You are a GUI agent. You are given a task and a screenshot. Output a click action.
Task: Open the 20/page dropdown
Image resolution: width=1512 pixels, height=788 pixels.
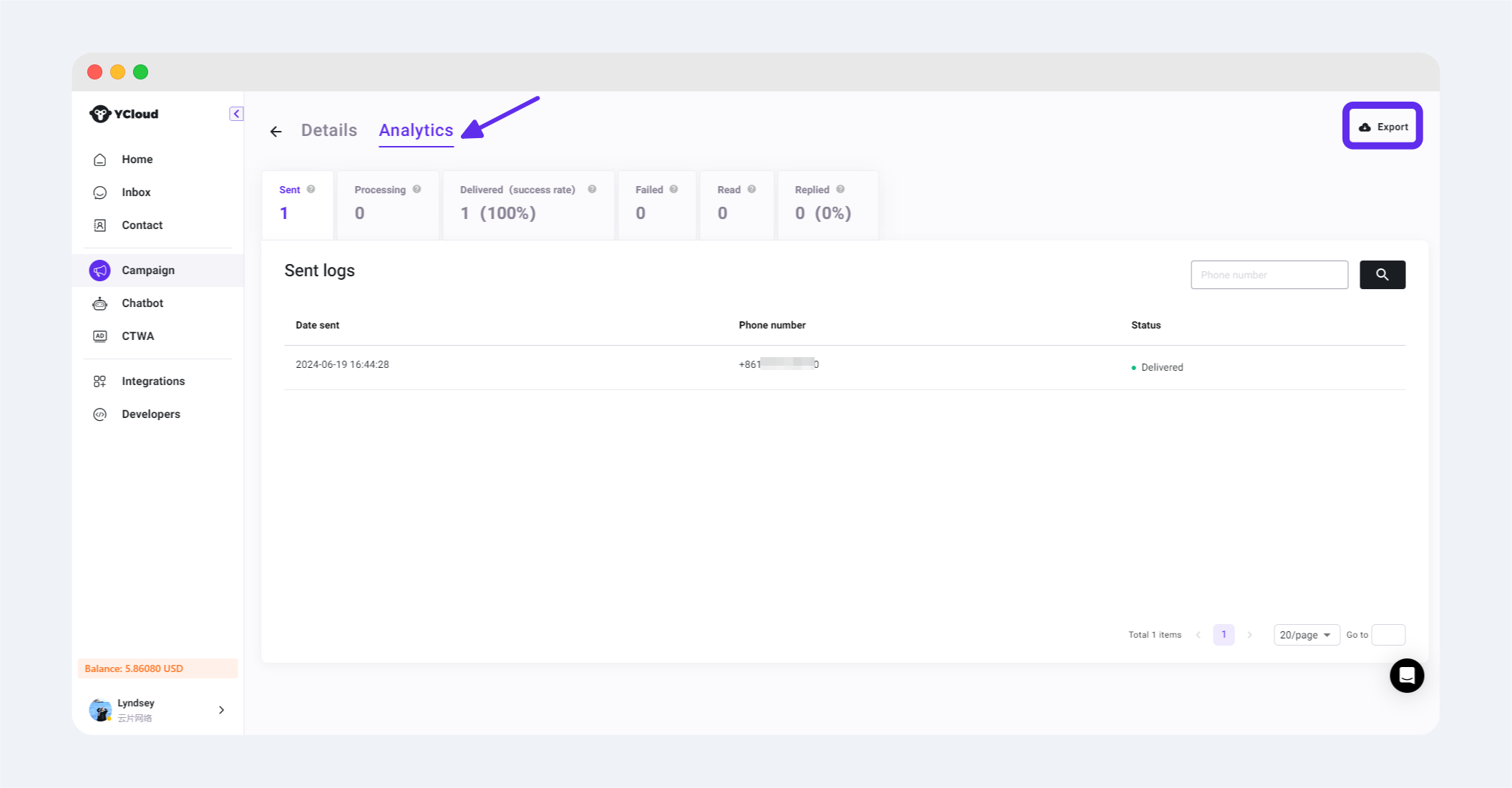click(1306, 635)
